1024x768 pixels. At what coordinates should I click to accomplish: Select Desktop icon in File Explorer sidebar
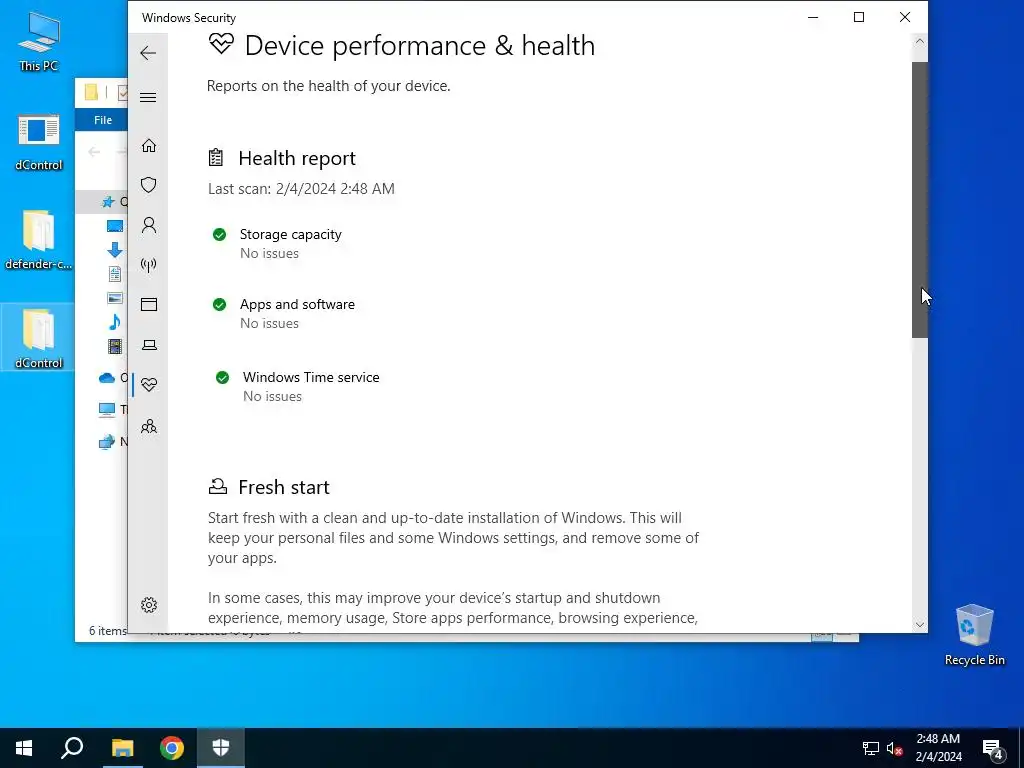[x=115, y=226]
